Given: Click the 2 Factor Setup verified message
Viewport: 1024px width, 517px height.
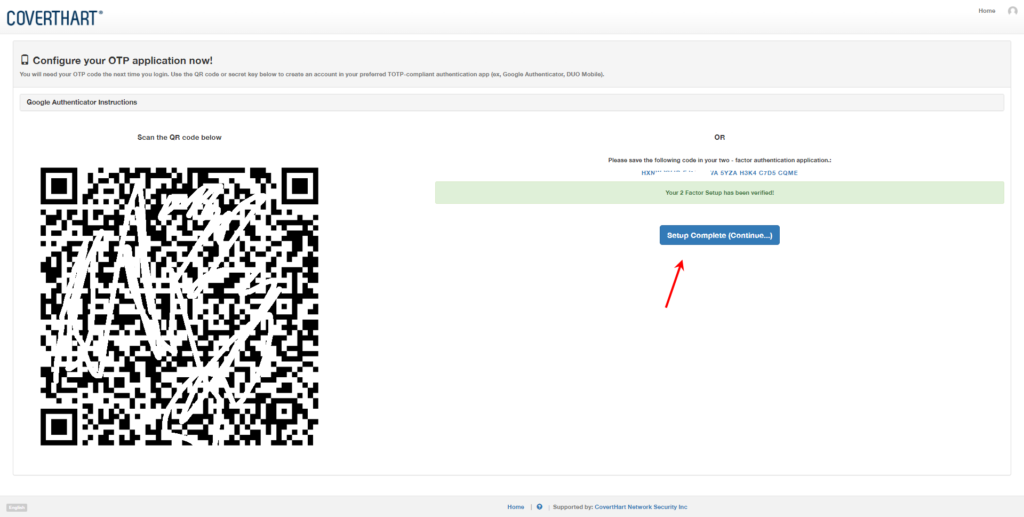Looking at the screenshot, I should pos(719,193).
